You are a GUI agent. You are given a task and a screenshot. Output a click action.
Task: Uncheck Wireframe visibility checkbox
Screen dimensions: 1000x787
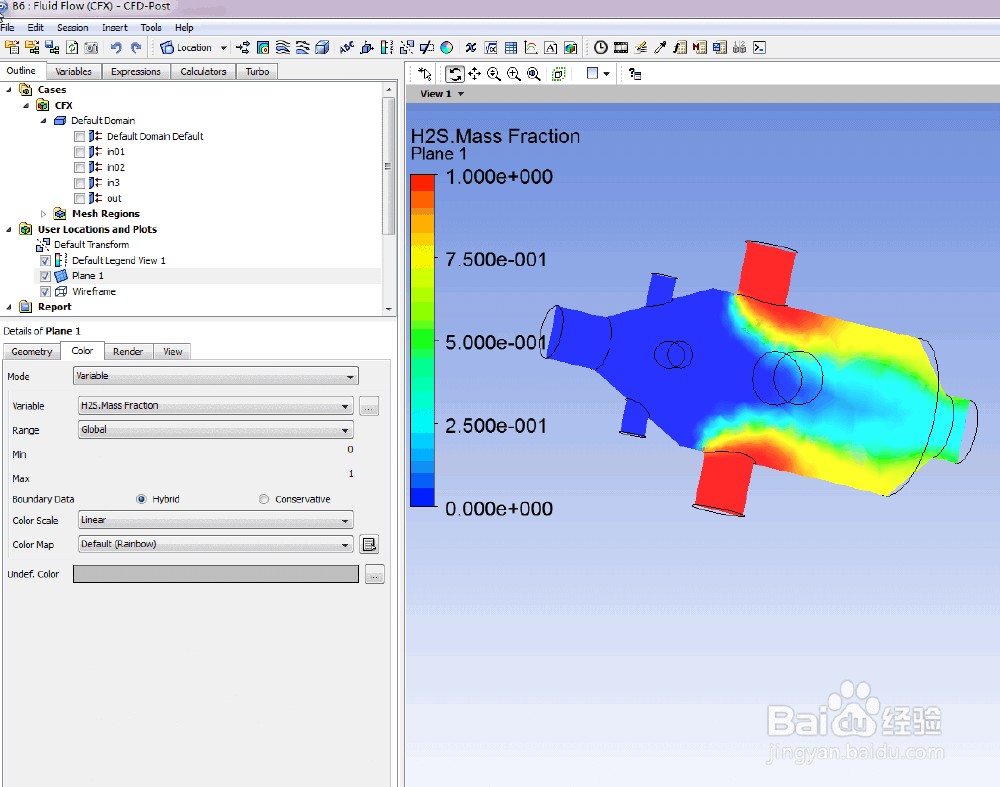[x=45, y=291]
